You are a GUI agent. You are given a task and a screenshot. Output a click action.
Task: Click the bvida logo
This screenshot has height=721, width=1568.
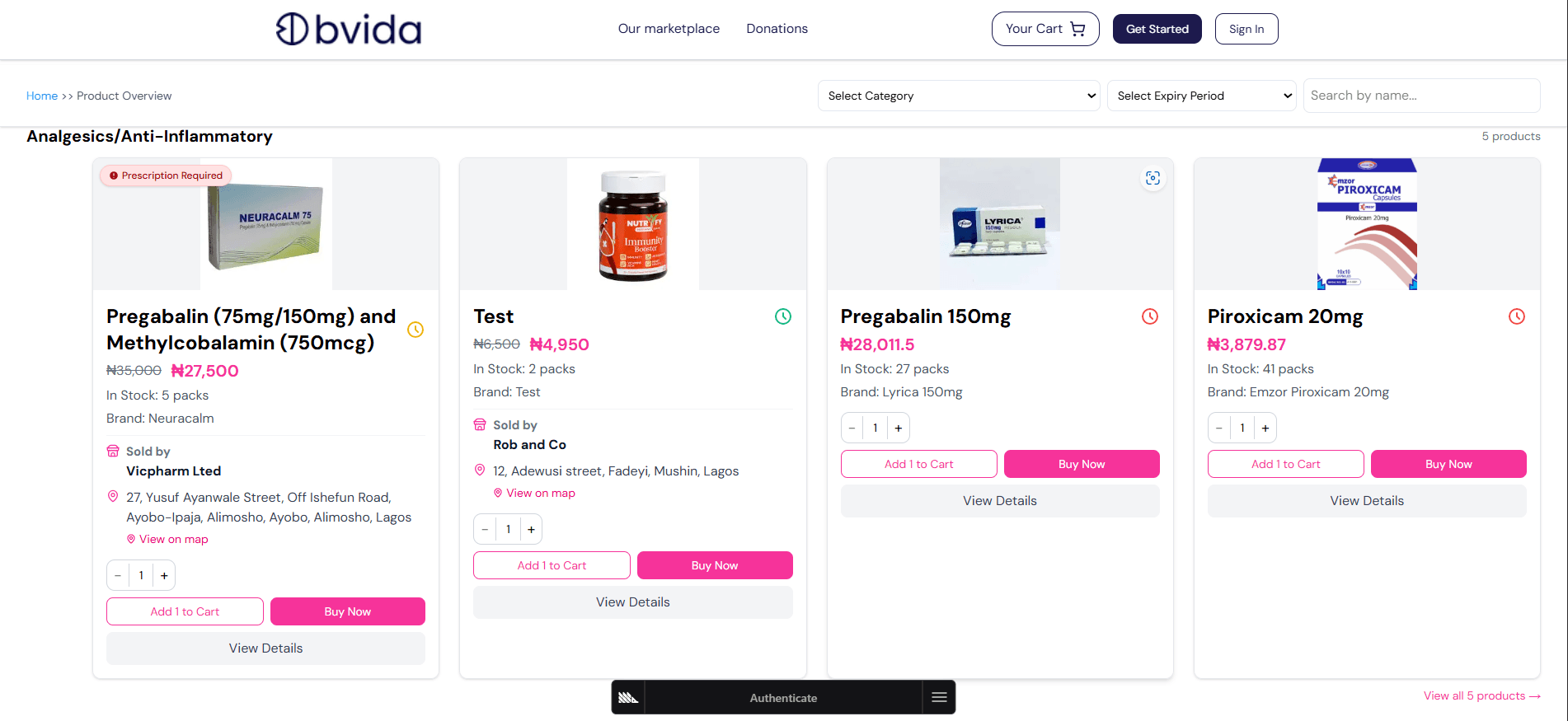(348, 29)
